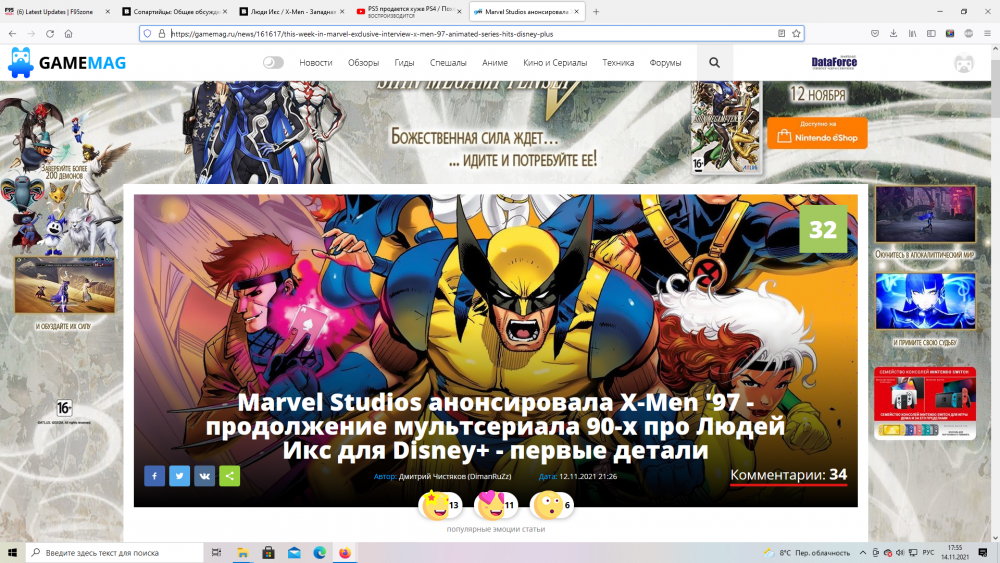Screen dimensions: 1000x563
Task: Open the apocalyptic world ad thumbnail
Action: click(x=925, y=214)
